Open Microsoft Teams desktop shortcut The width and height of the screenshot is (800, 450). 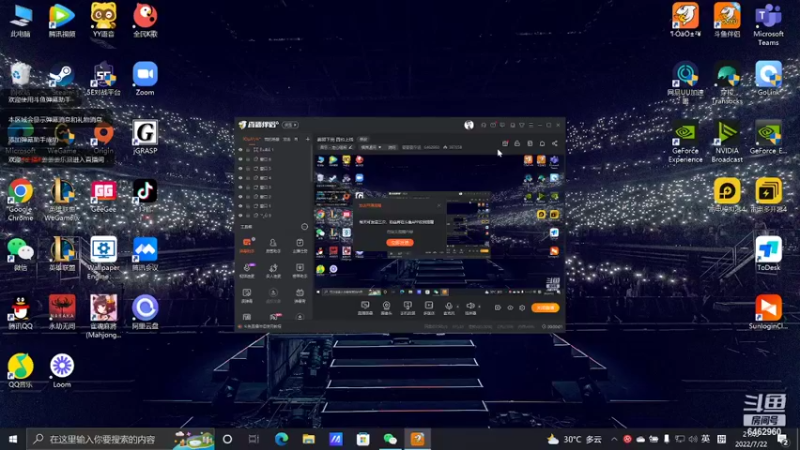(x=768, y=24)
